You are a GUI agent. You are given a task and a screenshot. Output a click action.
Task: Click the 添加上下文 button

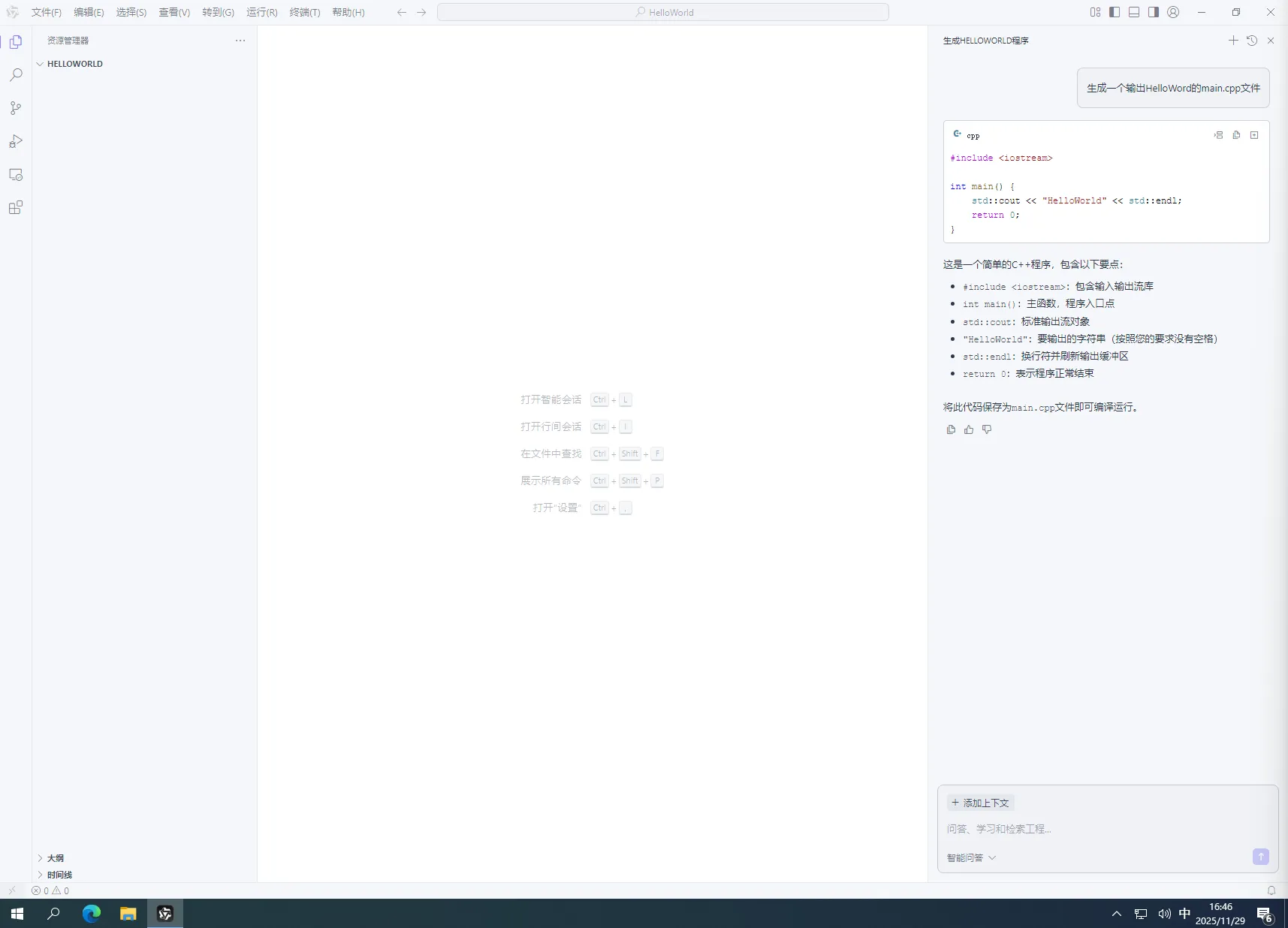(x=980, y=803)
